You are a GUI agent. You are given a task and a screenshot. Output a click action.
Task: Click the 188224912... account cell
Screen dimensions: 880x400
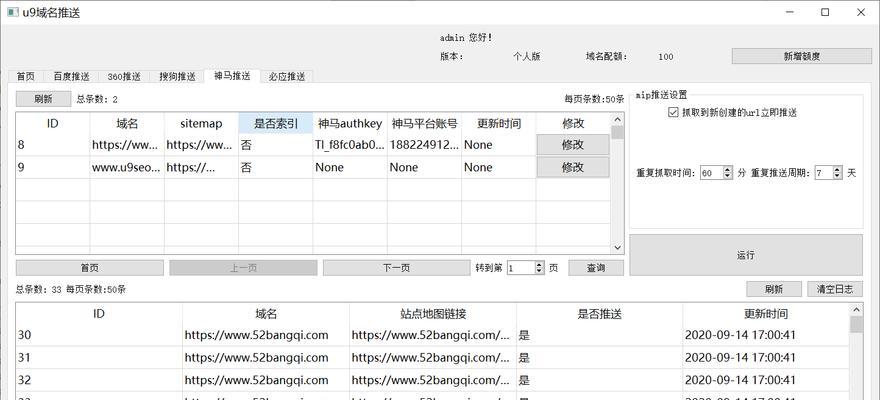coord(424,145)
